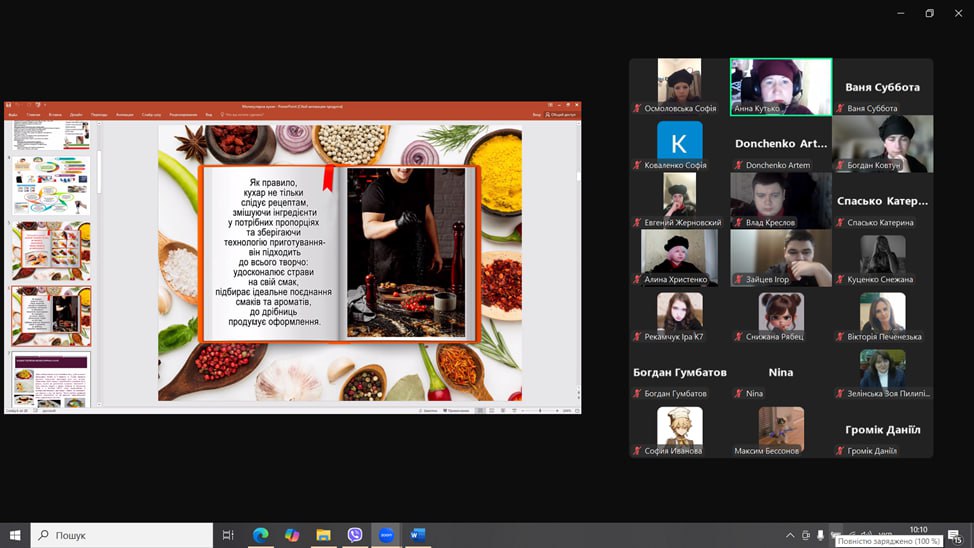Open File Explorer from the taskbar
This screenshot has height=548, width=974.
(323, 535)
